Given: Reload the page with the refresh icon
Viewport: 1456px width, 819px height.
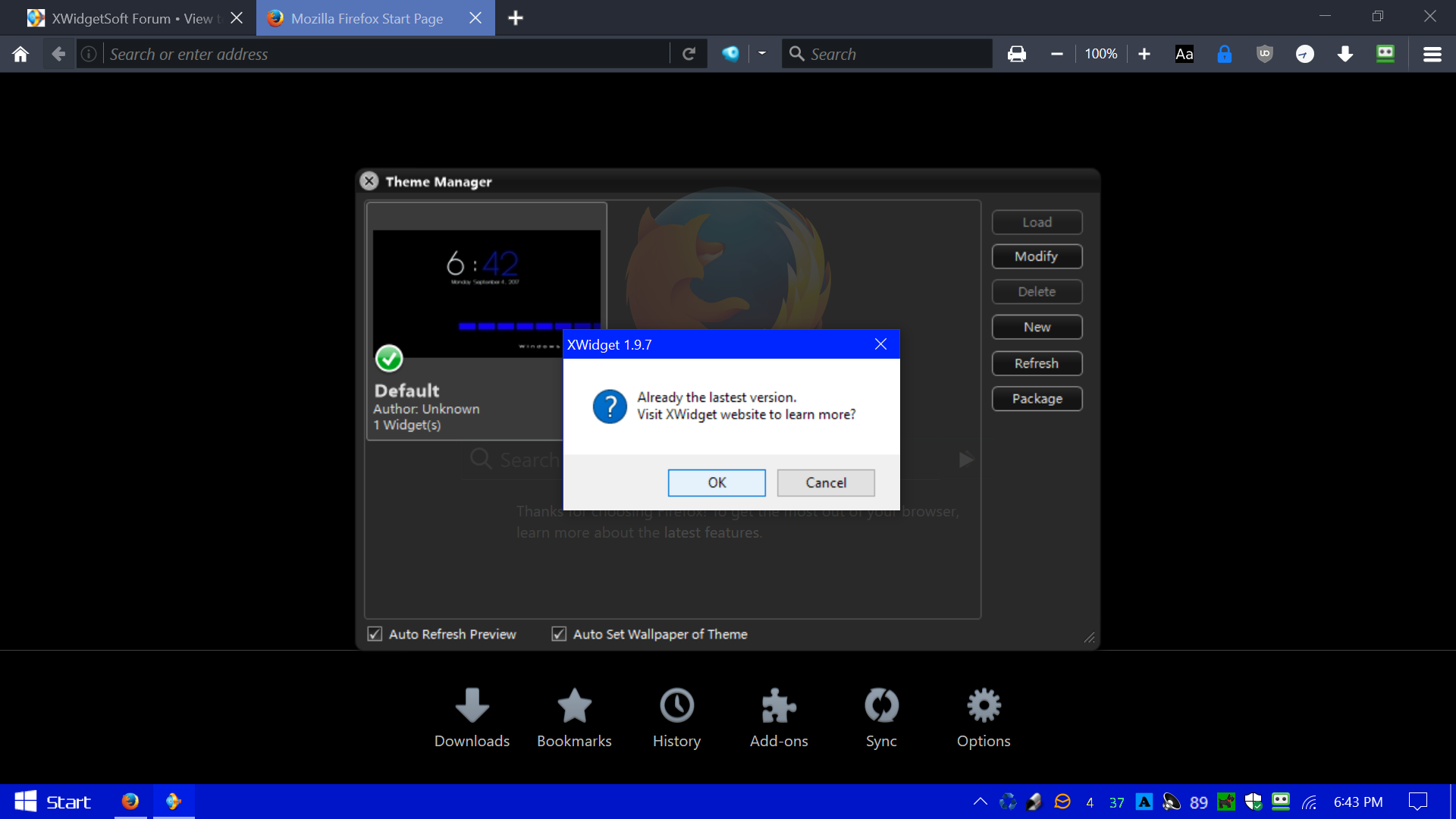Looking at the screenshot, I should click(689, 54).
